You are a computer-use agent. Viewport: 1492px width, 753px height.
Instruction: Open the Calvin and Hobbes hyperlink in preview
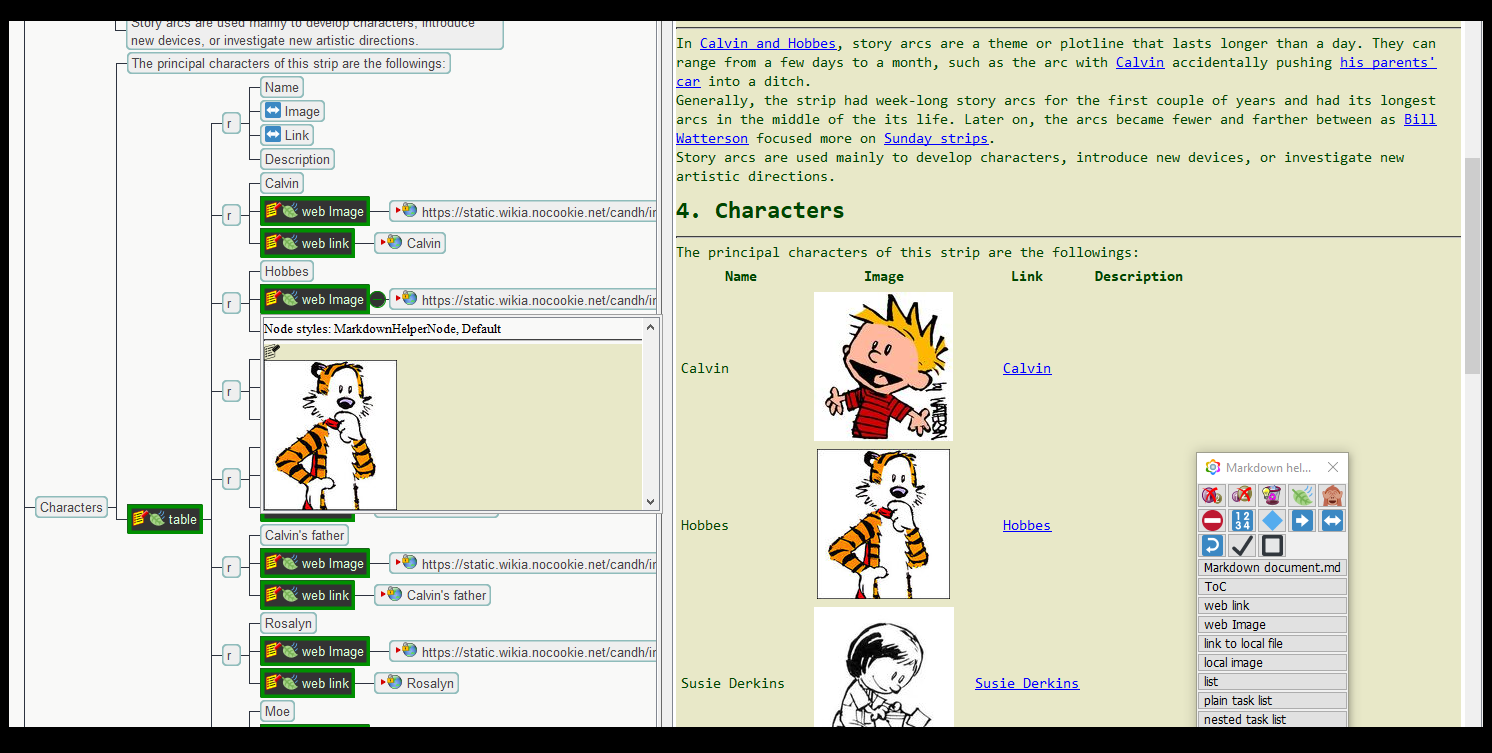click(768, 43)
